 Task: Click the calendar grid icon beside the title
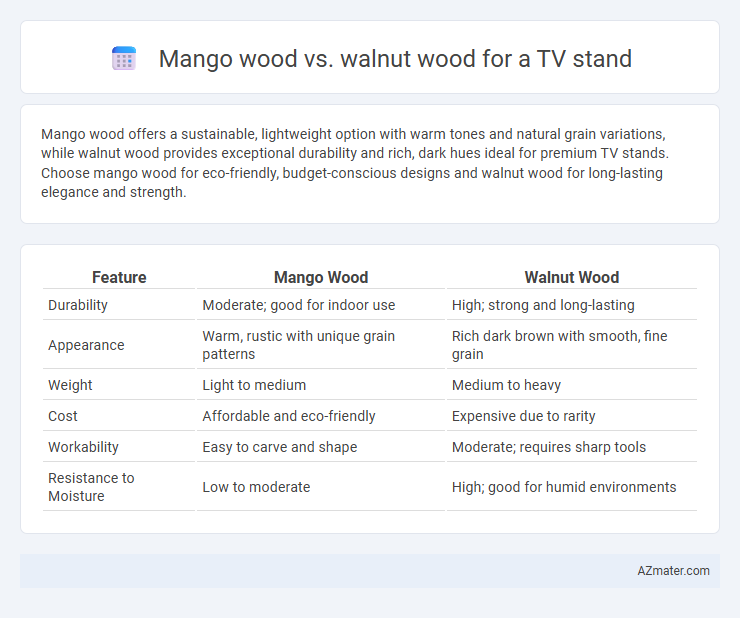click(124, 59)
